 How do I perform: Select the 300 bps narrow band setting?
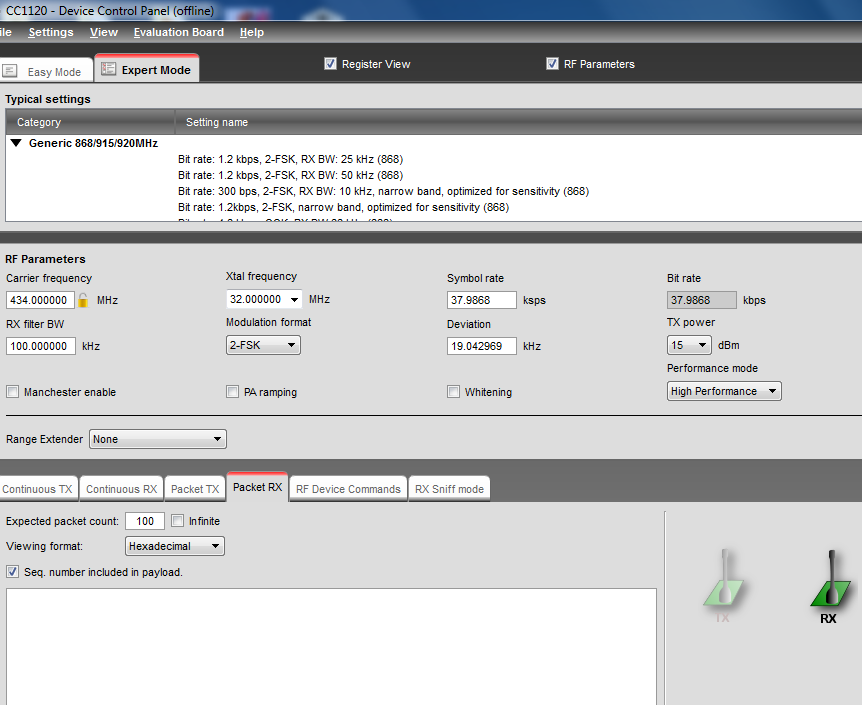[x=383, y=191]
